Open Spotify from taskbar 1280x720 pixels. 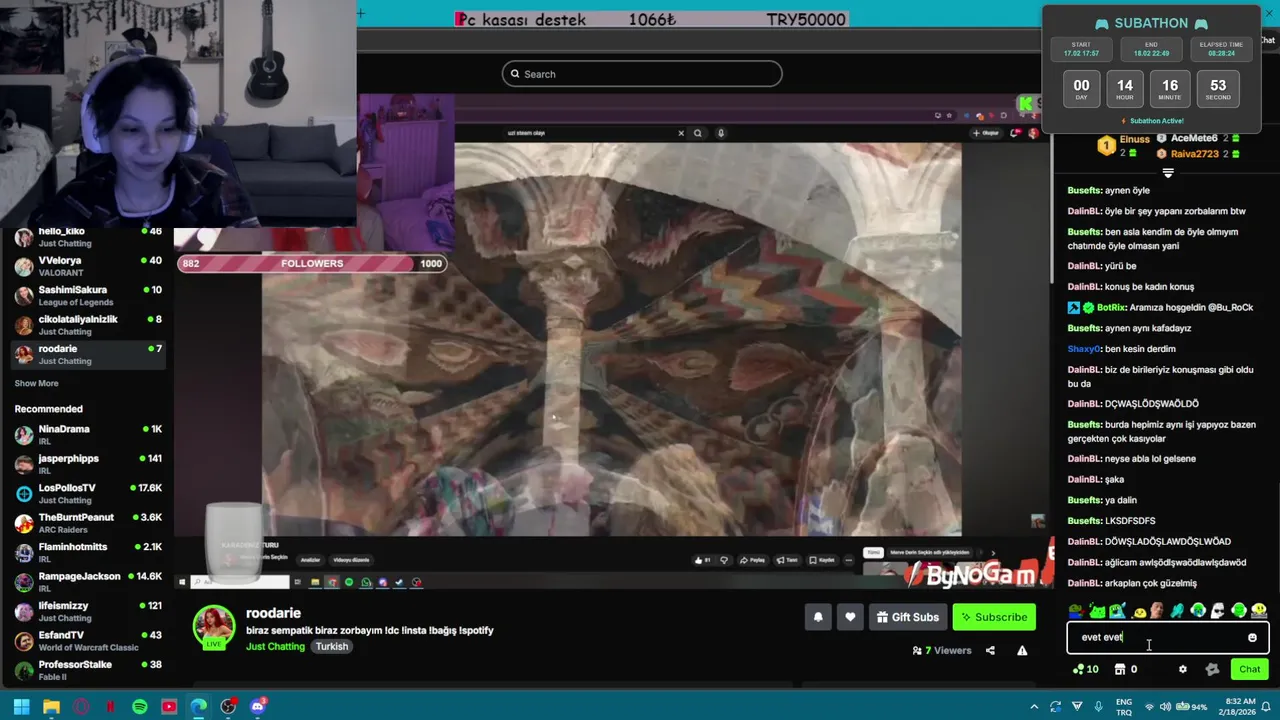click(x=140, y=707)
